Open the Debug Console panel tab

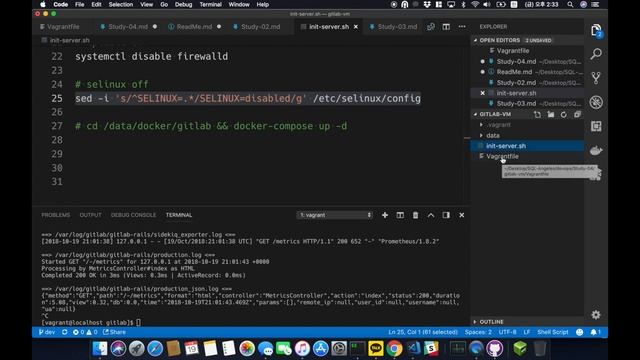(133, 215)
